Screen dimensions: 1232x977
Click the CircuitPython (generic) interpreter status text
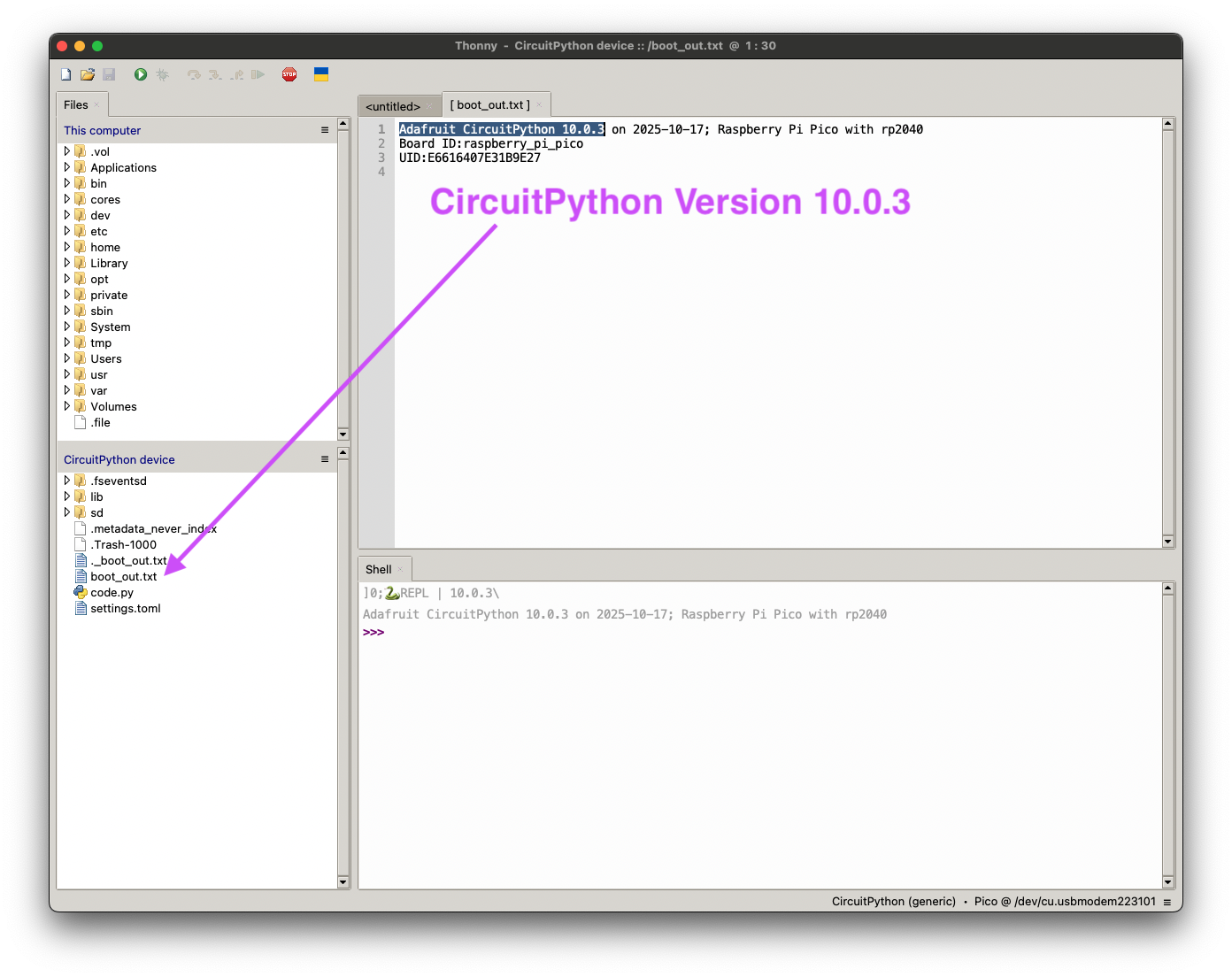[x=894, y=902]
